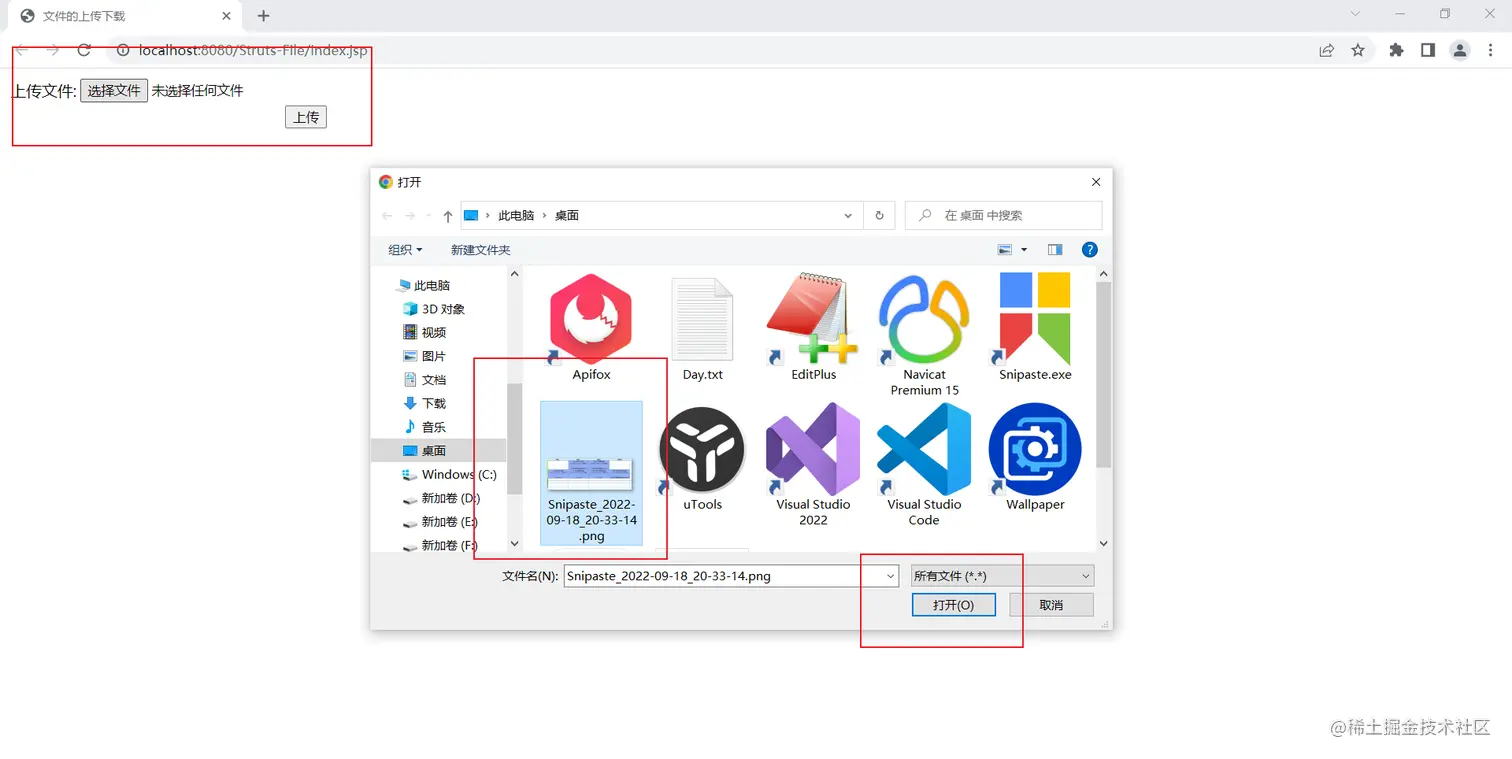
Task: Click the 选择文件 upload button
Action: pos(113,90)
